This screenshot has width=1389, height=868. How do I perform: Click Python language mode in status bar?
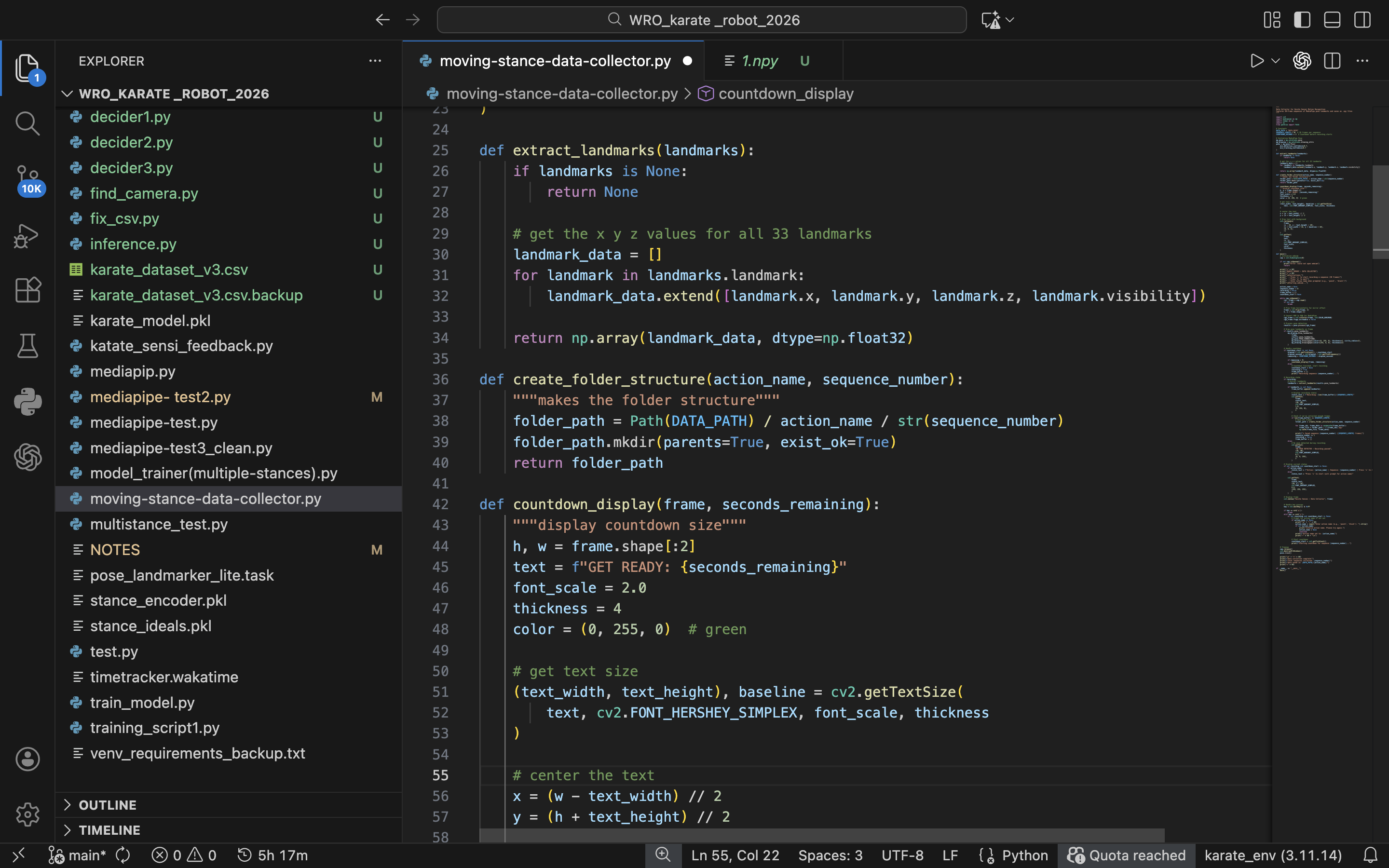pos(1024,855)
